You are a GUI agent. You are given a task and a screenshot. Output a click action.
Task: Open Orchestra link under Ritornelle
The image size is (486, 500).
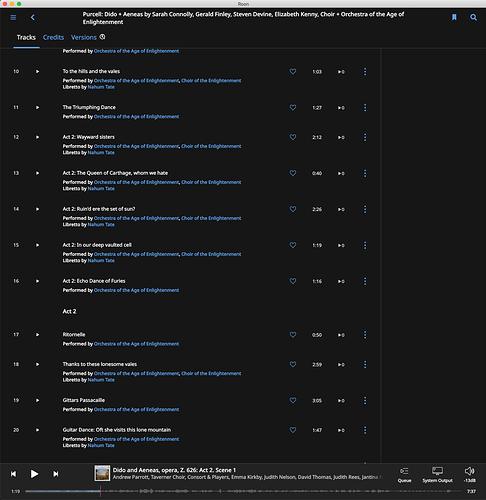[136, 344]
